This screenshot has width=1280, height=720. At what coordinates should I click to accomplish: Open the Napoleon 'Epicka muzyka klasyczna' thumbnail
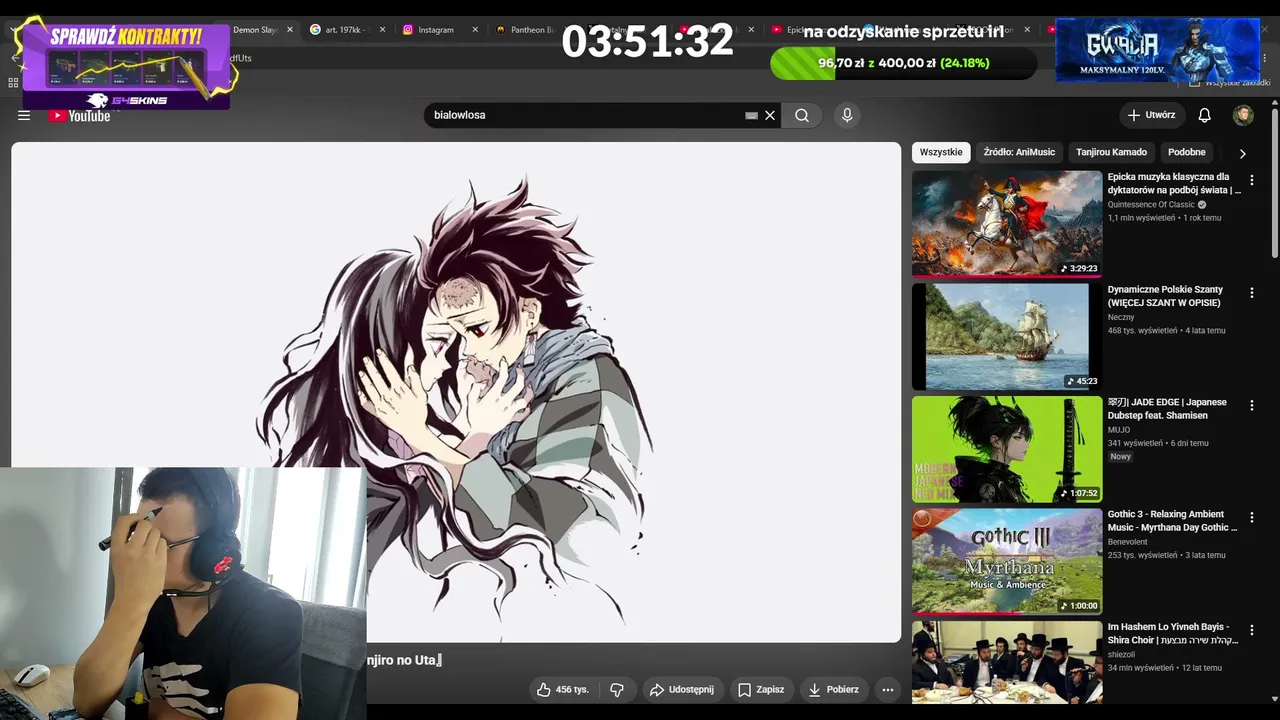[1007, 223]
